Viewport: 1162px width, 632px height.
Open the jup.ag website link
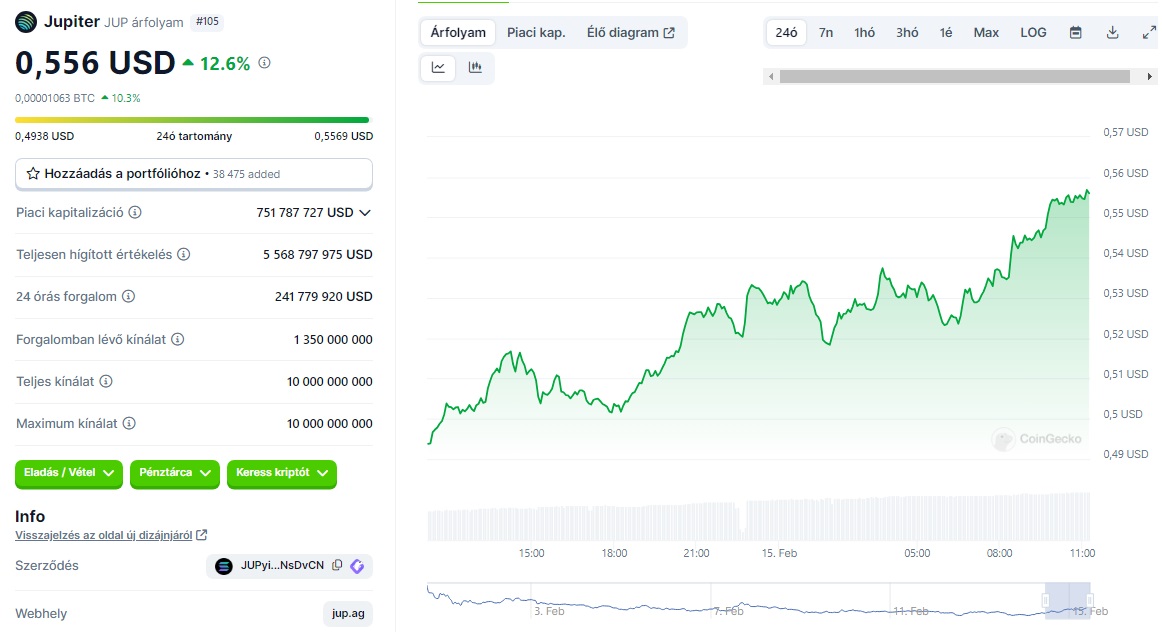348,613
